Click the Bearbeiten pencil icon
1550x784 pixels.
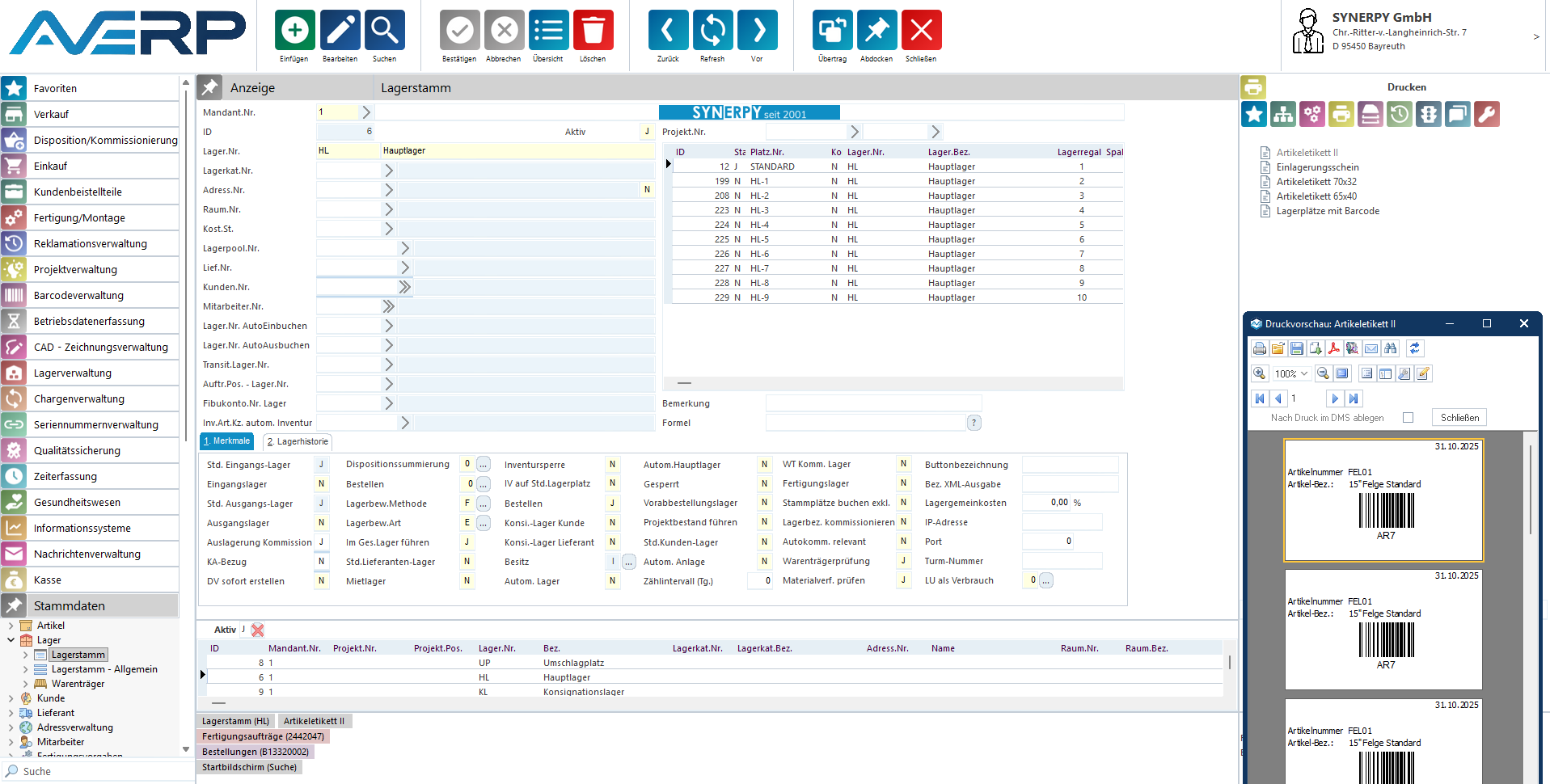click(x=340, y=31)
